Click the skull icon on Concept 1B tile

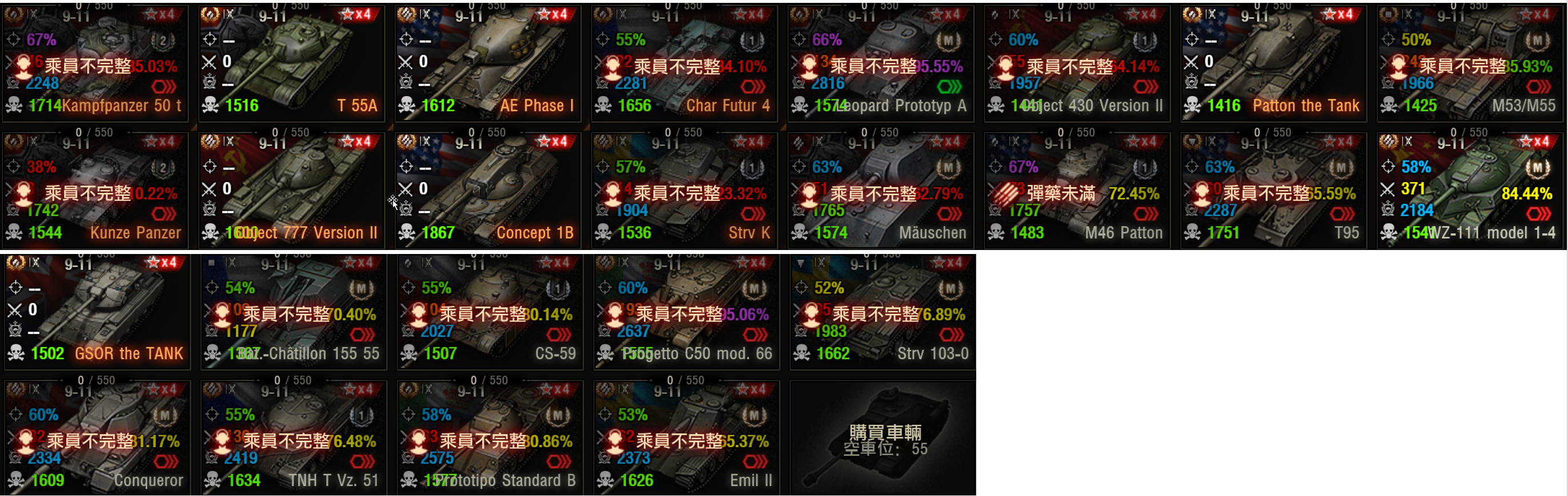(406, 232)
